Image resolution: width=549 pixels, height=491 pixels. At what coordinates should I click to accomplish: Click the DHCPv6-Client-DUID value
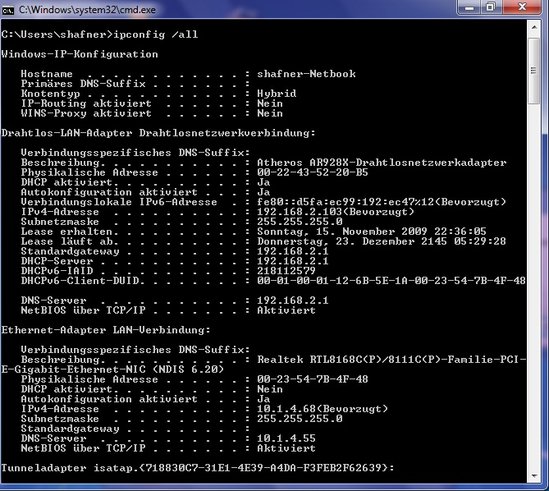[391, 281]
